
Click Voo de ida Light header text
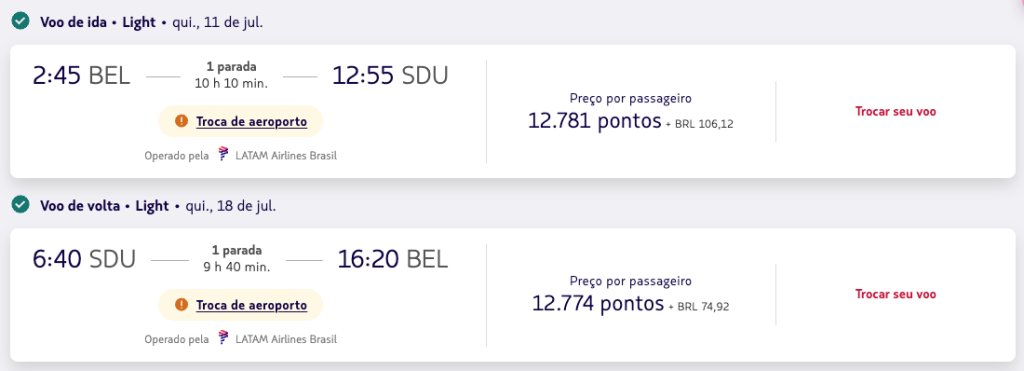pyautogui.click(x=98, y=22)
